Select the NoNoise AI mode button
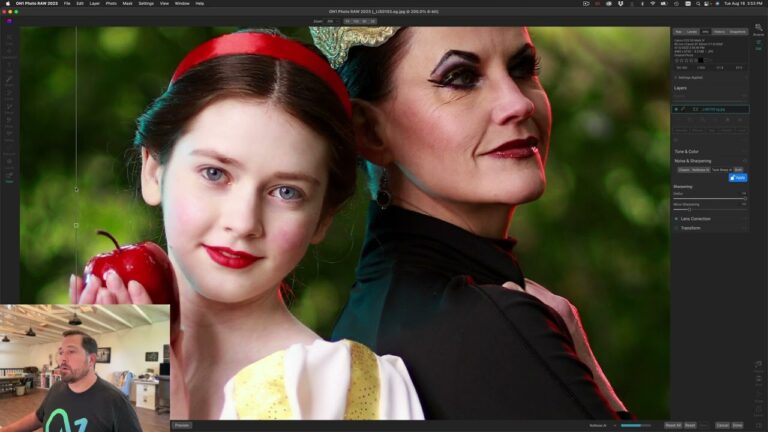This screenshot has height=432, width=768. pyautogui.click(x=700, y=170)
